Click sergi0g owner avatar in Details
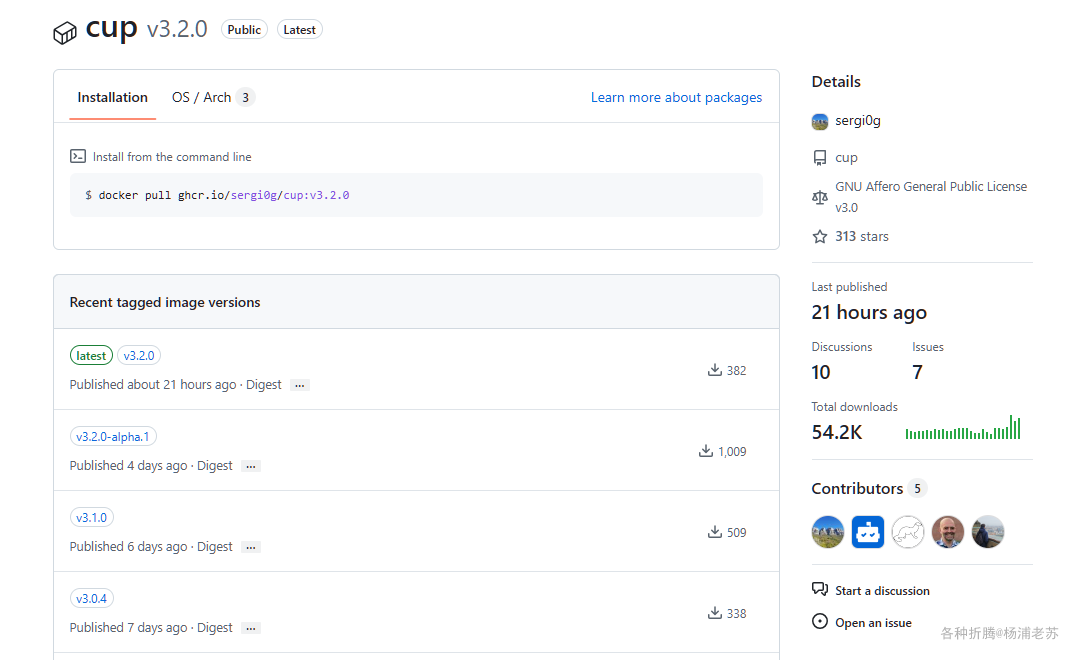The height and width of the screenshot is (660, 1080). coord(820,122)
